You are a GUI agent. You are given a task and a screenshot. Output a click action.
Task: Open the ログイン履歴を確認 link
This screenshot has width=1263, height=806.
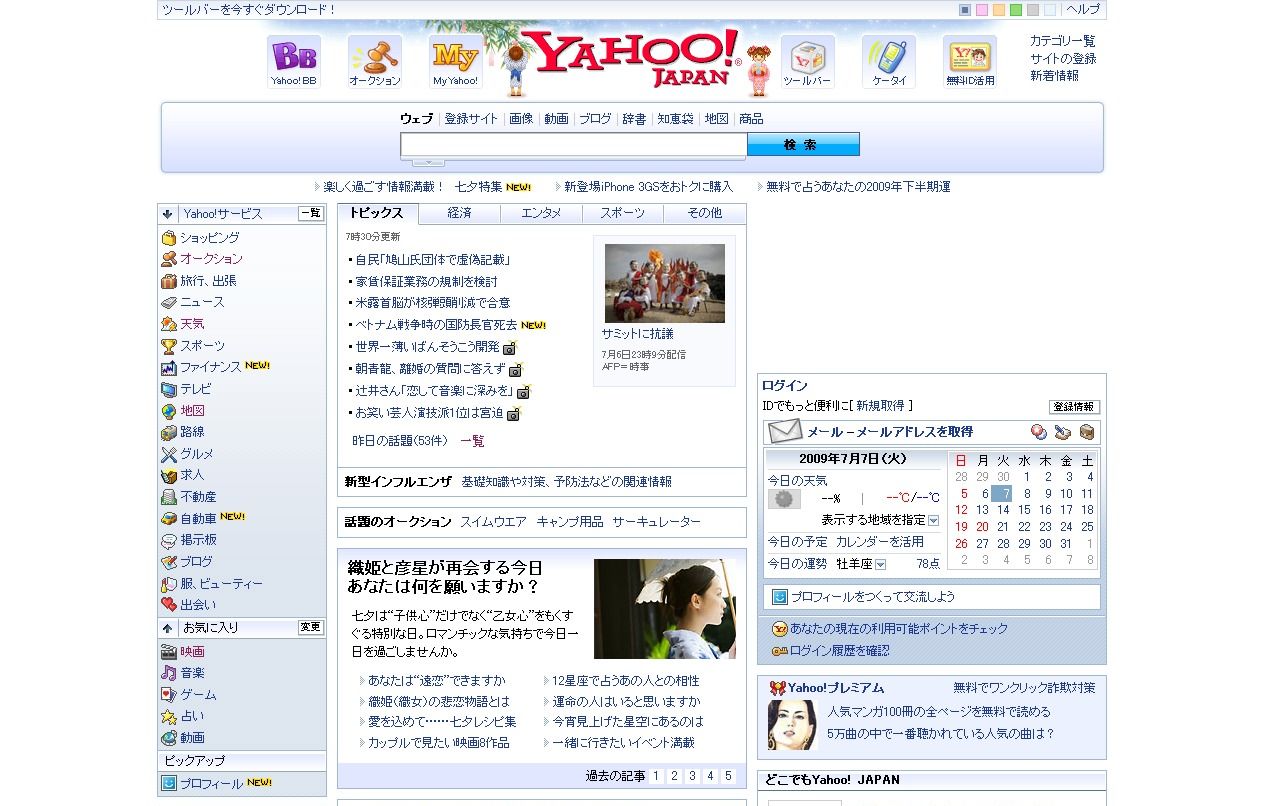(x=839, y=651)
